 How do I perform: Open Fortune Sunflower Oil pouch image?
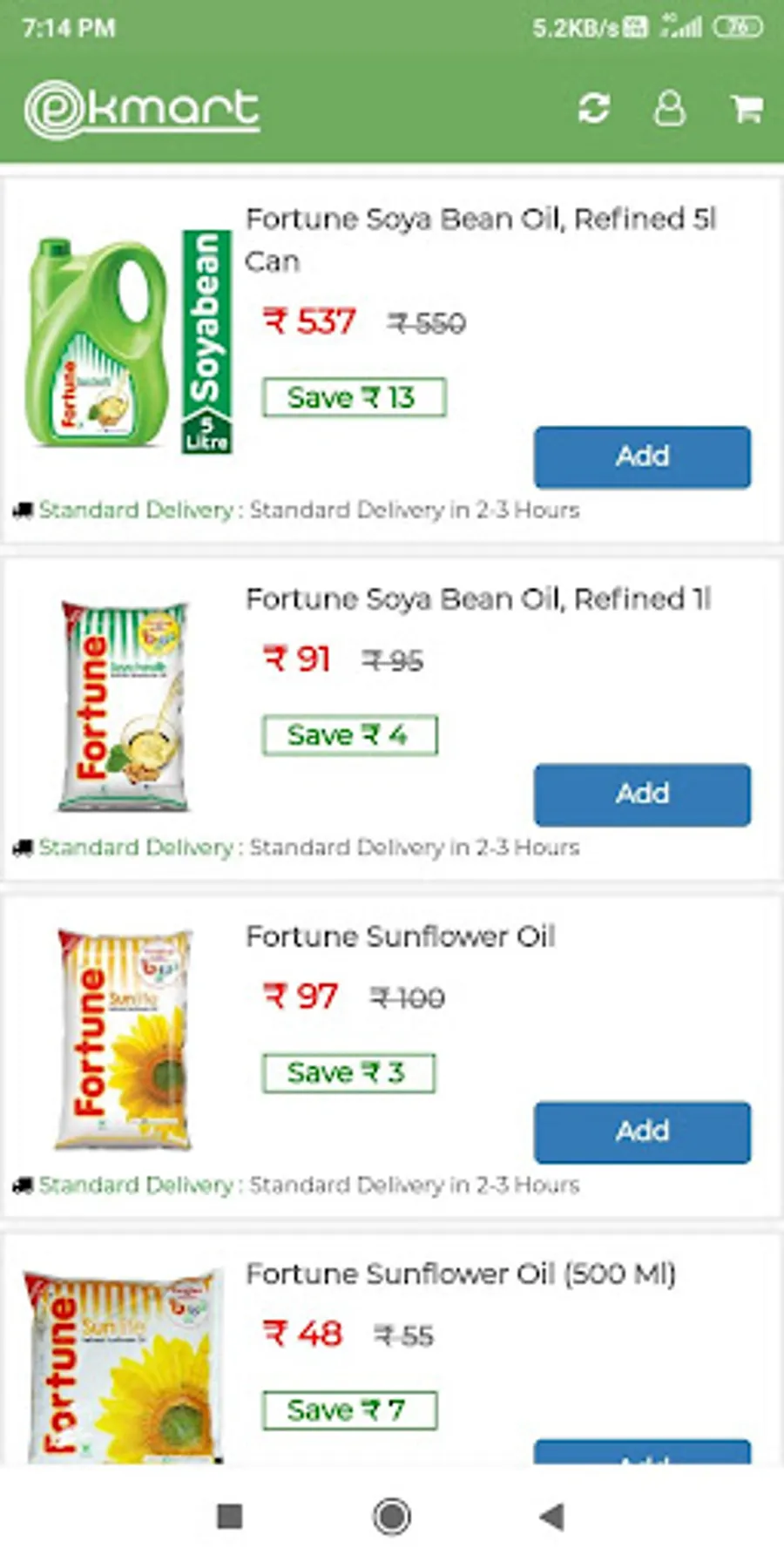click(x=124, y=1039)
